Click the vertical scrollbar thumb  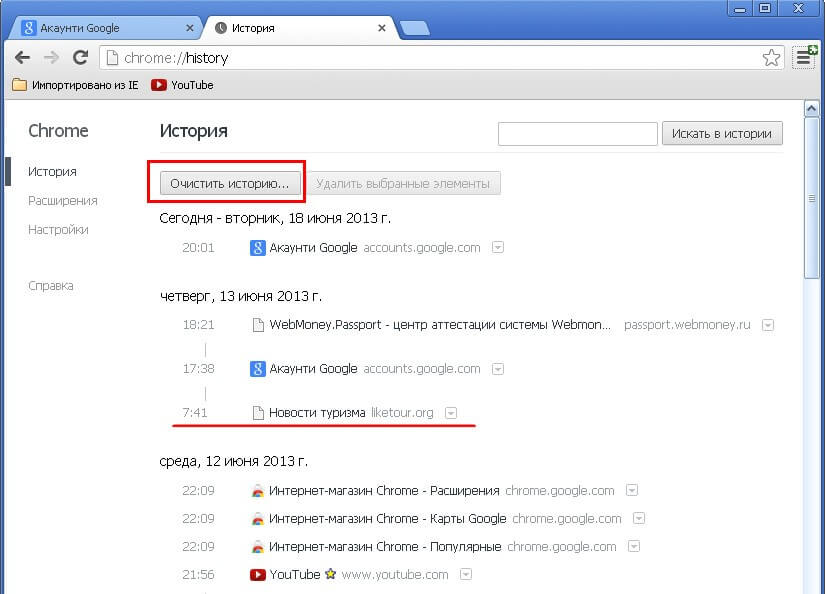pyautogui.click(x=811, y=198)
